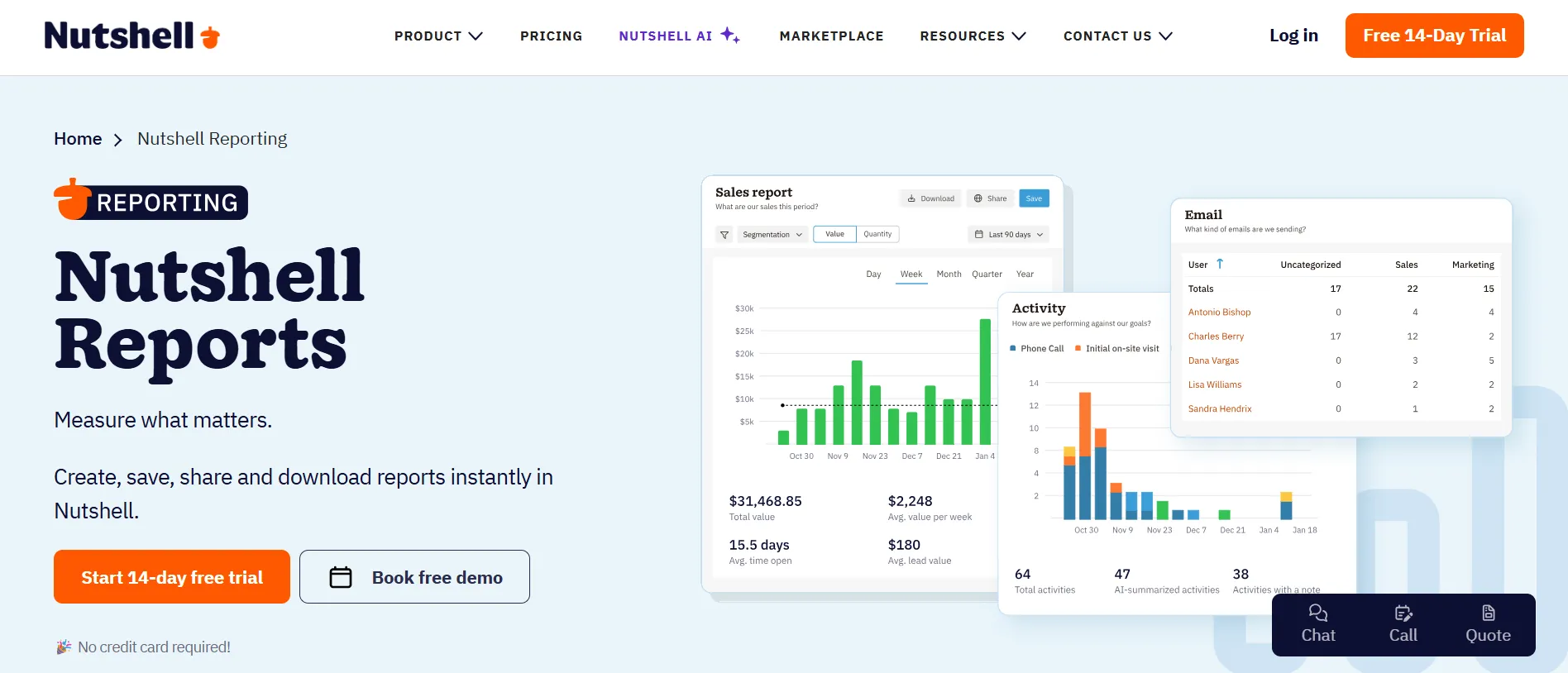Click the Reporting badge label
Viewport: 1568px width, 673px height.
pos(167,203)
